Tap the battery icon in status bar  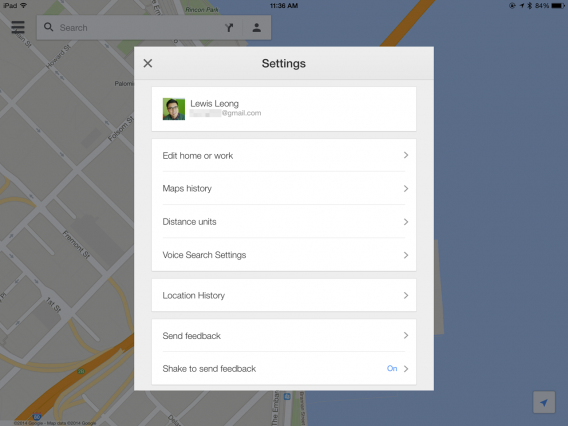click(x=558, y=5)
